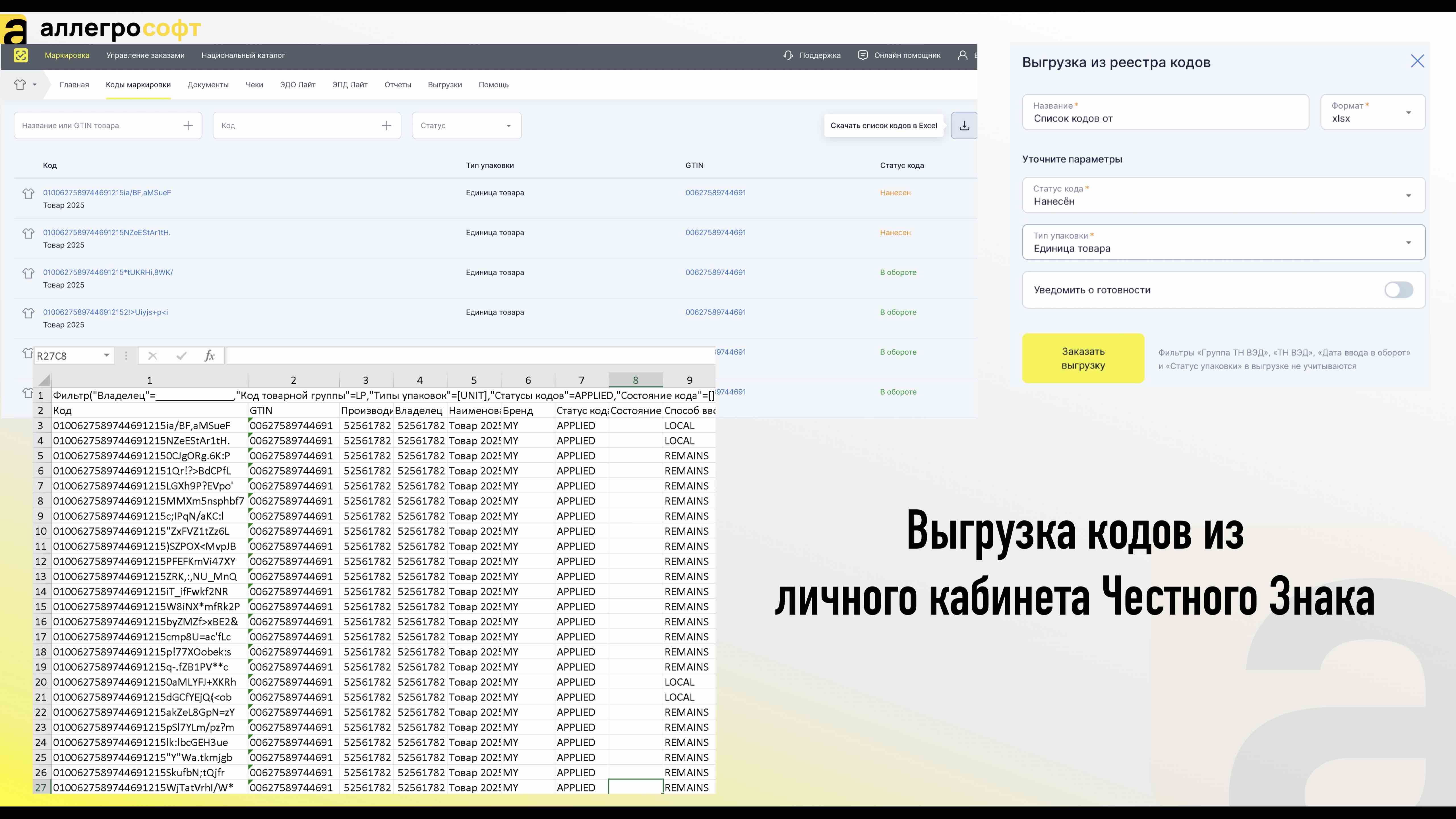Open the Формат xlsx dropdown
The image size is (1456, 819).
pos(1372,112)
